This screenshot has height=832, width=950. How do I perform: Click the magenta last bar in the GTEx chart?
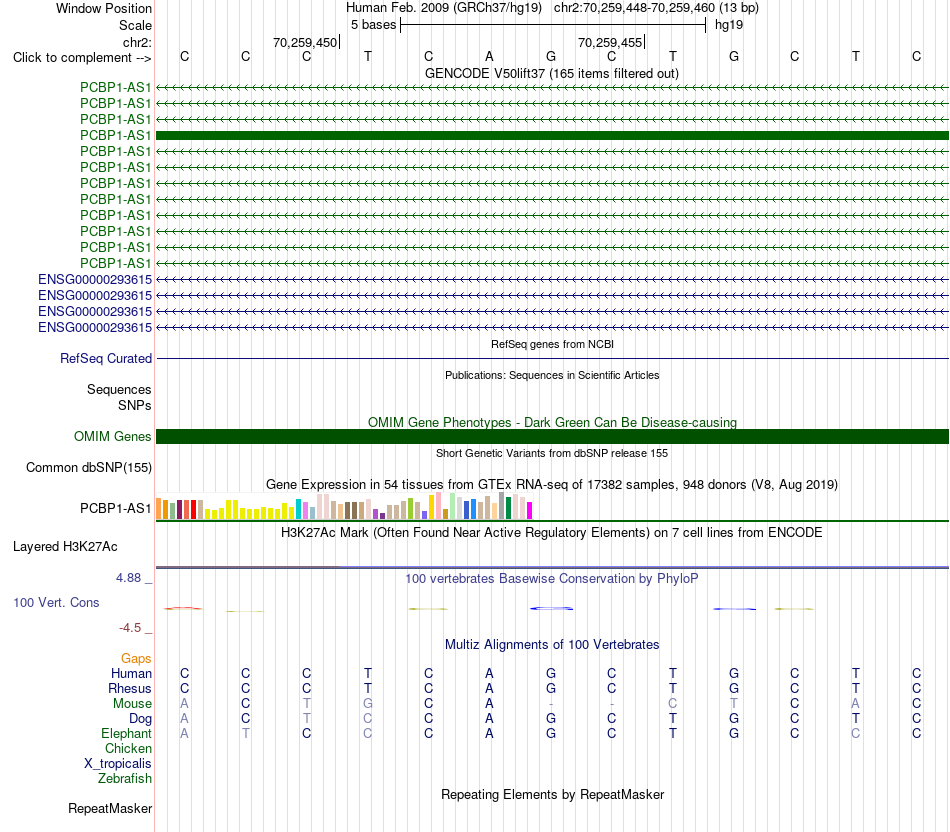click(530, 510)
